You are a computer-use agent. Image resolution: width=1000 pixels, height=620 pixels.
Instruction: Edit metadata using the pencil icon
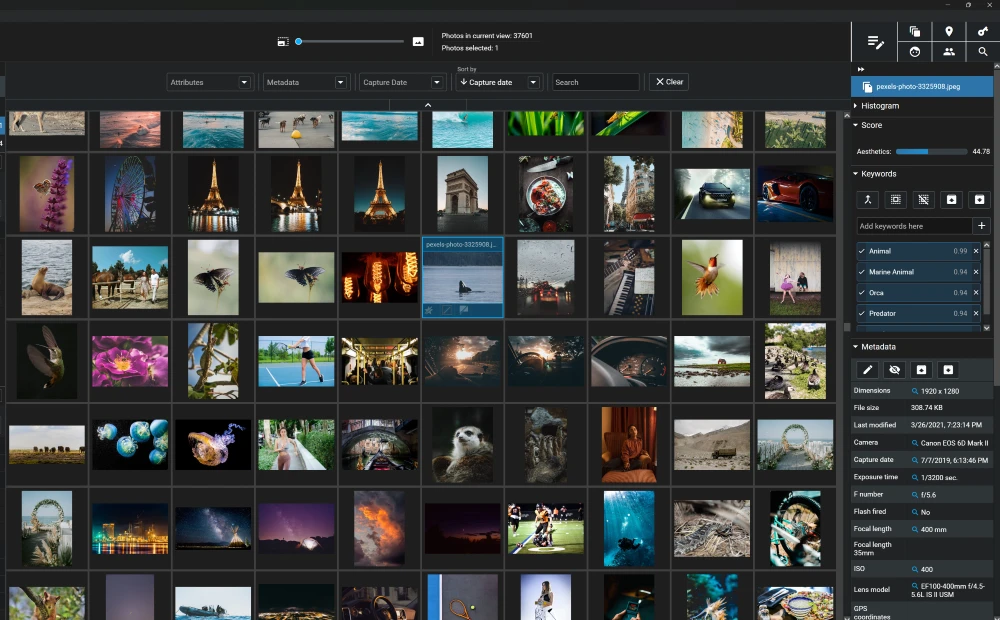[867, 370]
